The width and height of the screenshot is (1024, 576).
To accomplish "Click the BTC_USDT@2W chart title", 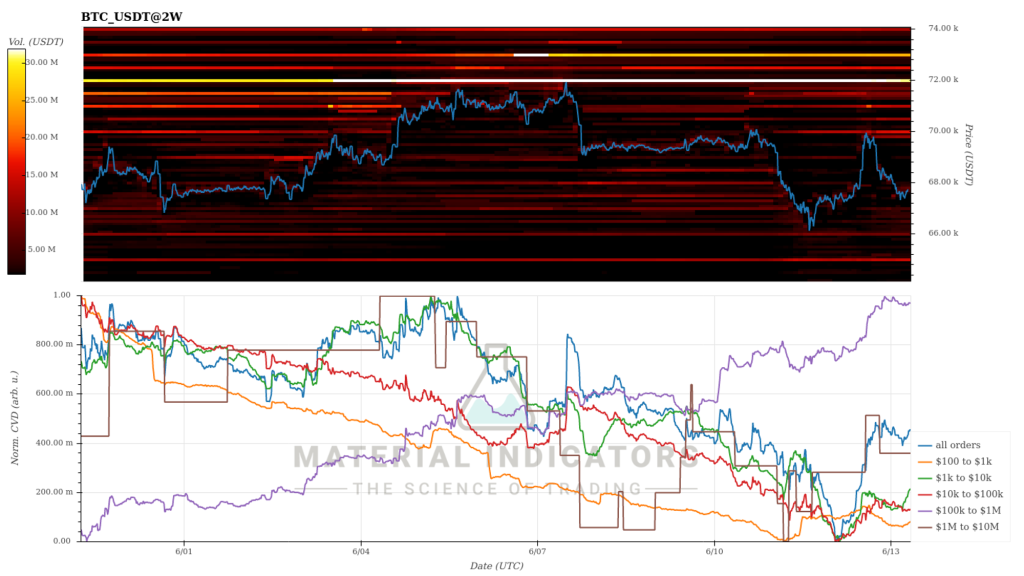I will pos(131,17).
